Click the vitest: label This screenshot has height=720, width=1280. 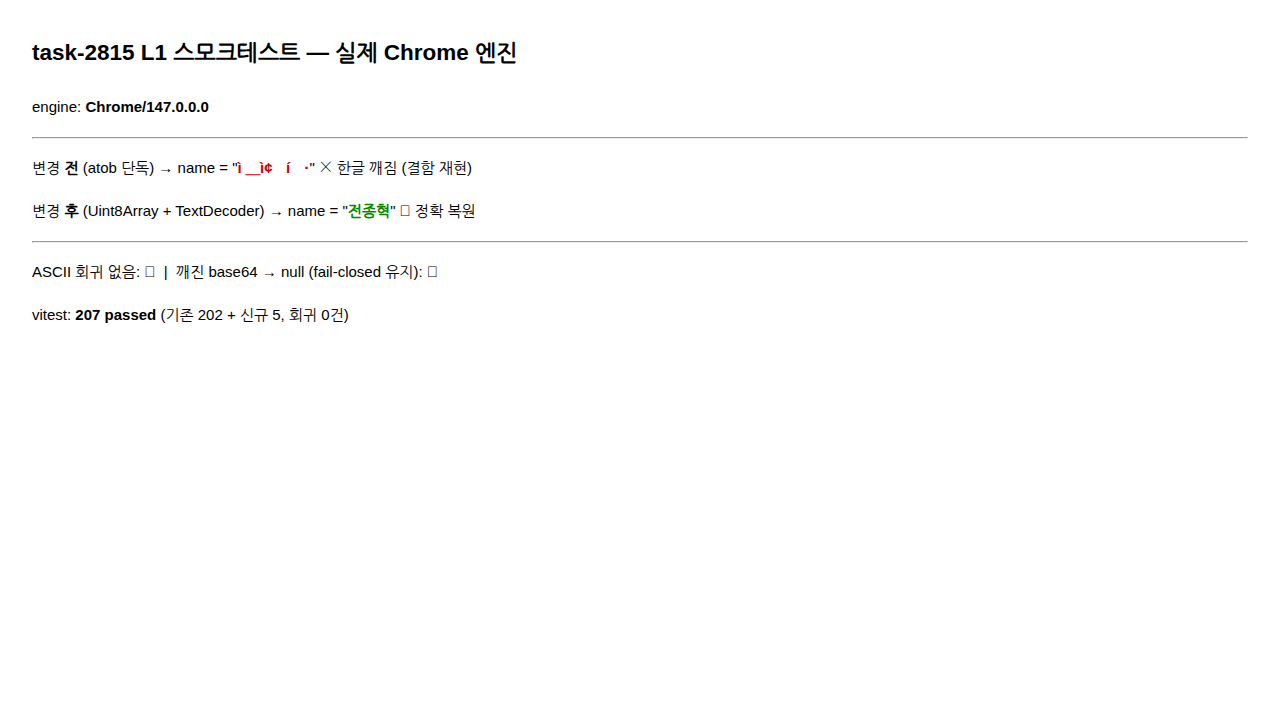tap(51, 315)
